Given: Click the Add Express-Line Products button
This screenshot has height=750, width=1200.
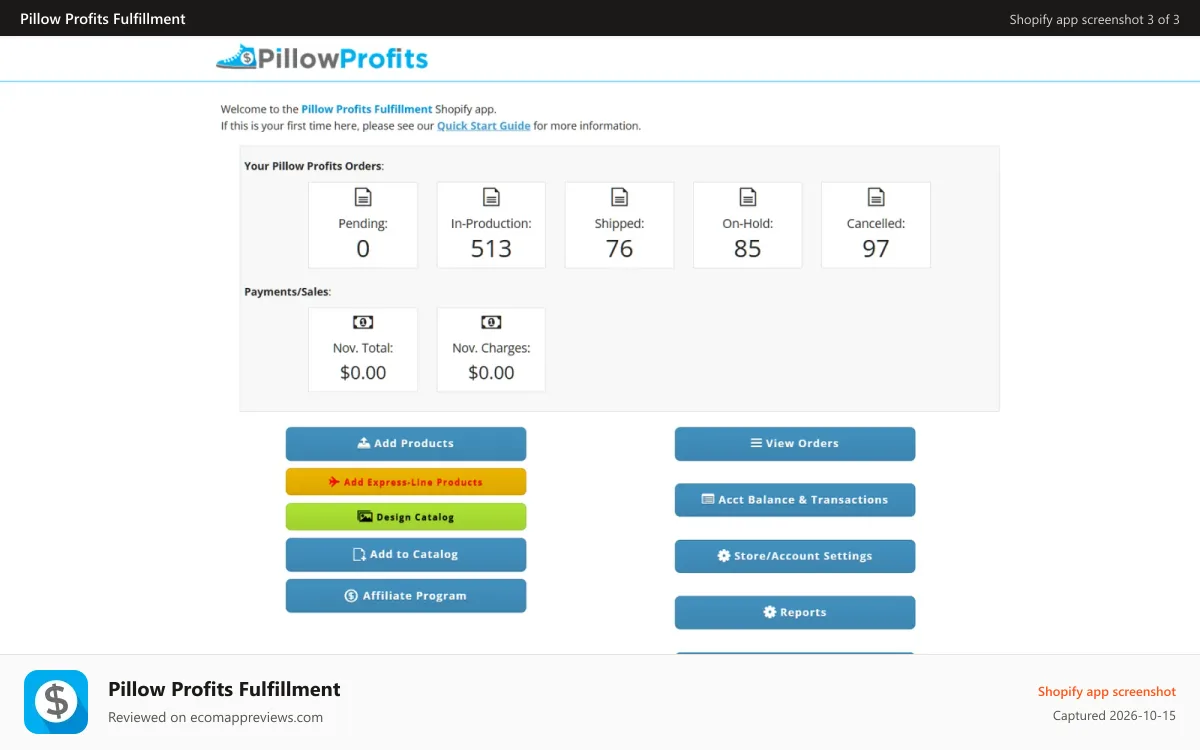Looking at the screenshot, I should [x=406, y=482].
